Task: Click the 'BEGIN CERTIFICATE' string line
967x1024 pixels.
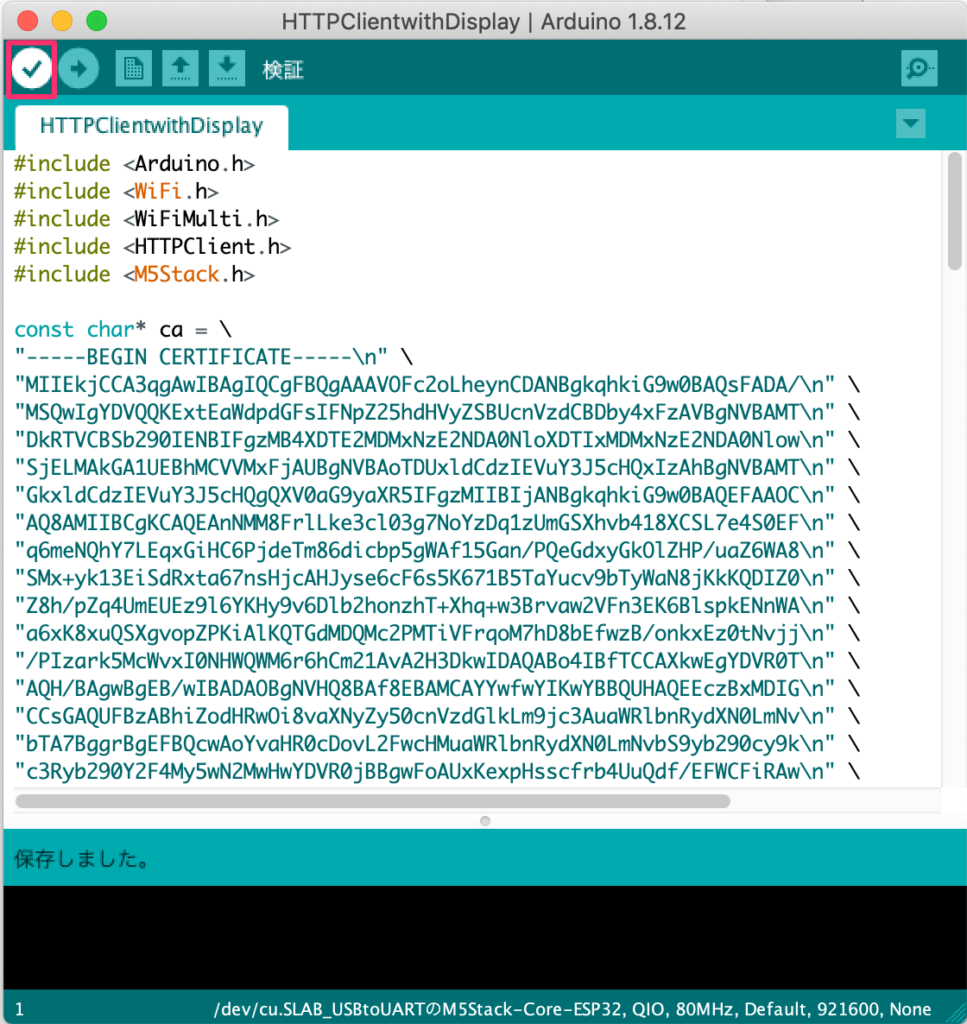Action: point(214,357)
